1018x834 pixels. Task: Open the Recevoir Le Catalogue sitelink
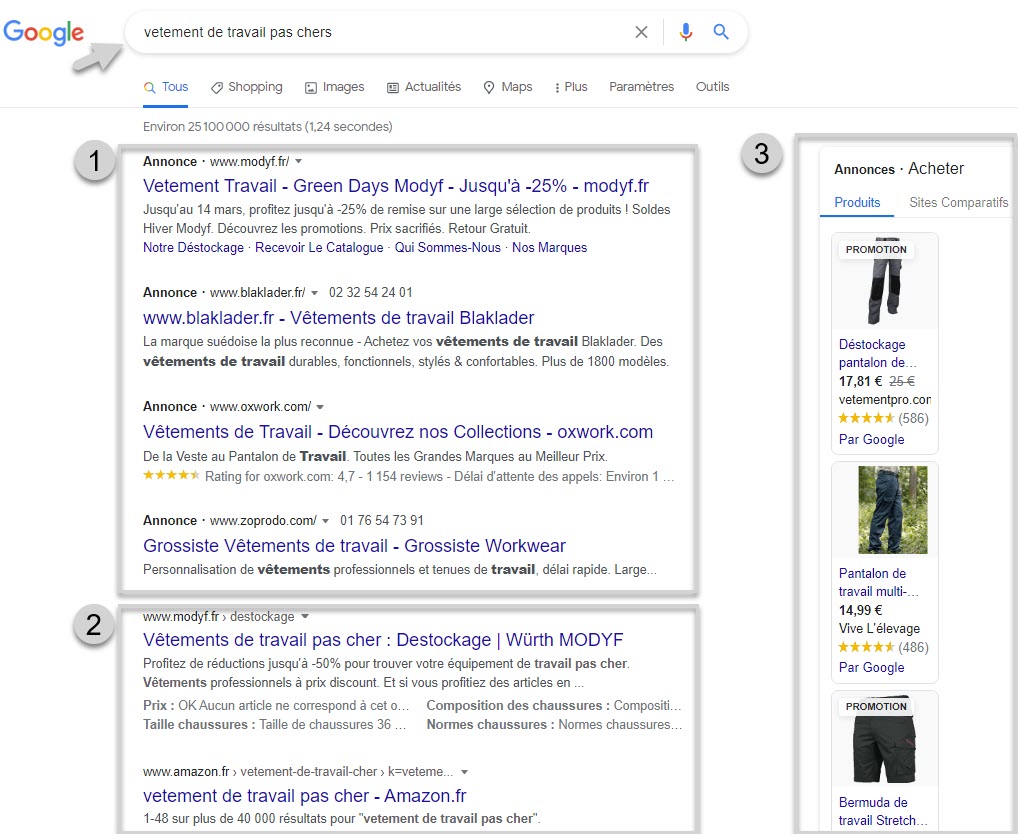319,247
